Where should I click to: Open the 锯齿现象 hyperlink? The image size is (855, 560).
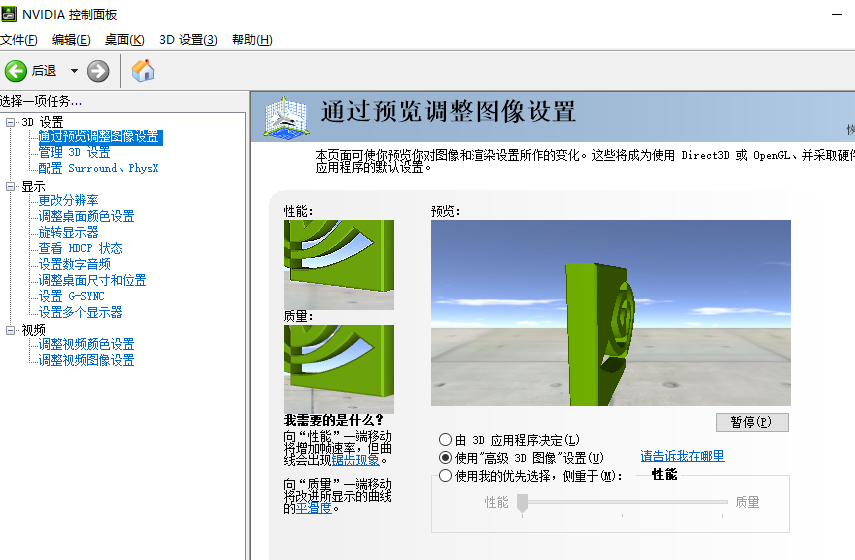pos(356,460)
